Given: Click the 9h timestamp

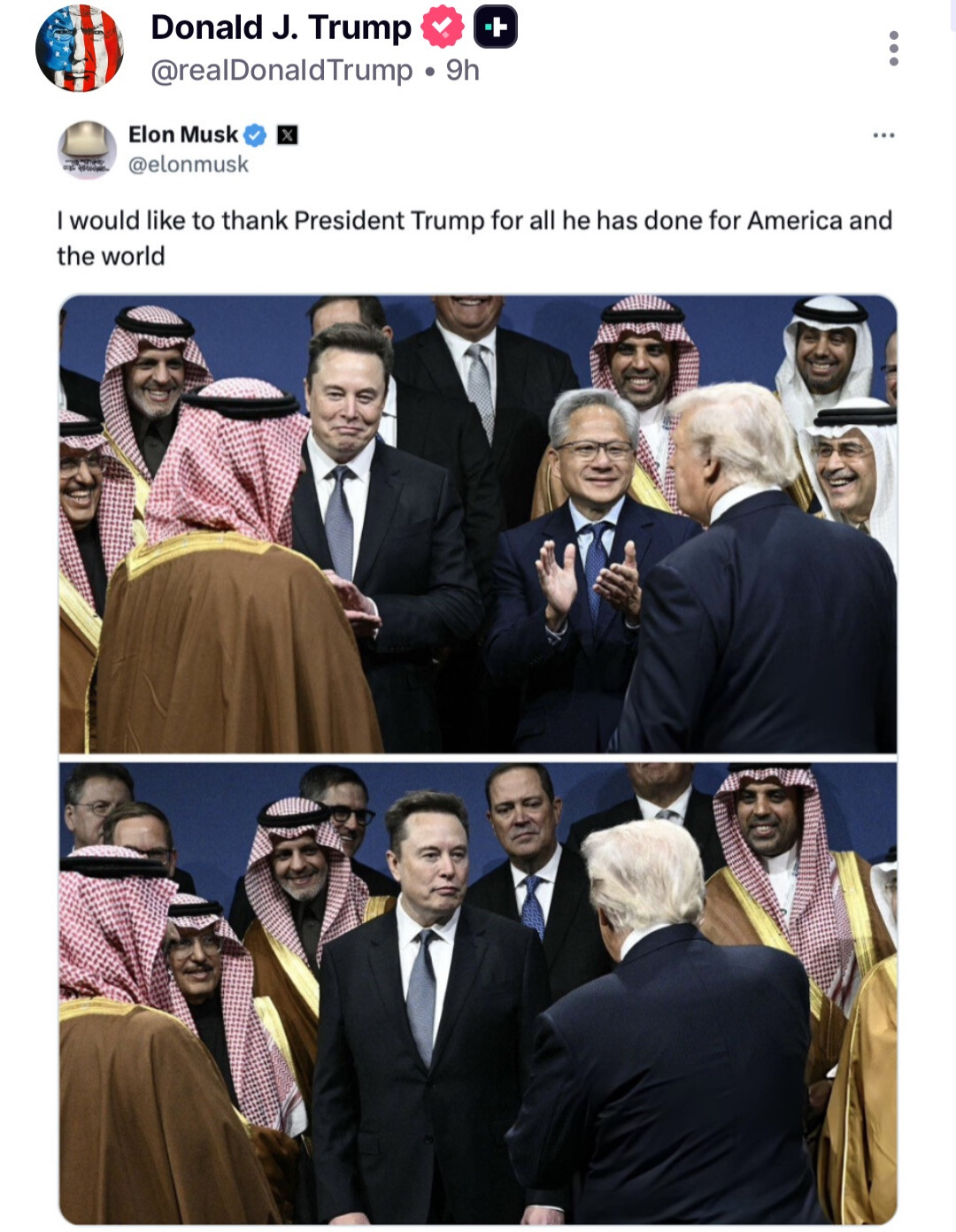Looking at the screenshot, I should (x=462, y=70).
